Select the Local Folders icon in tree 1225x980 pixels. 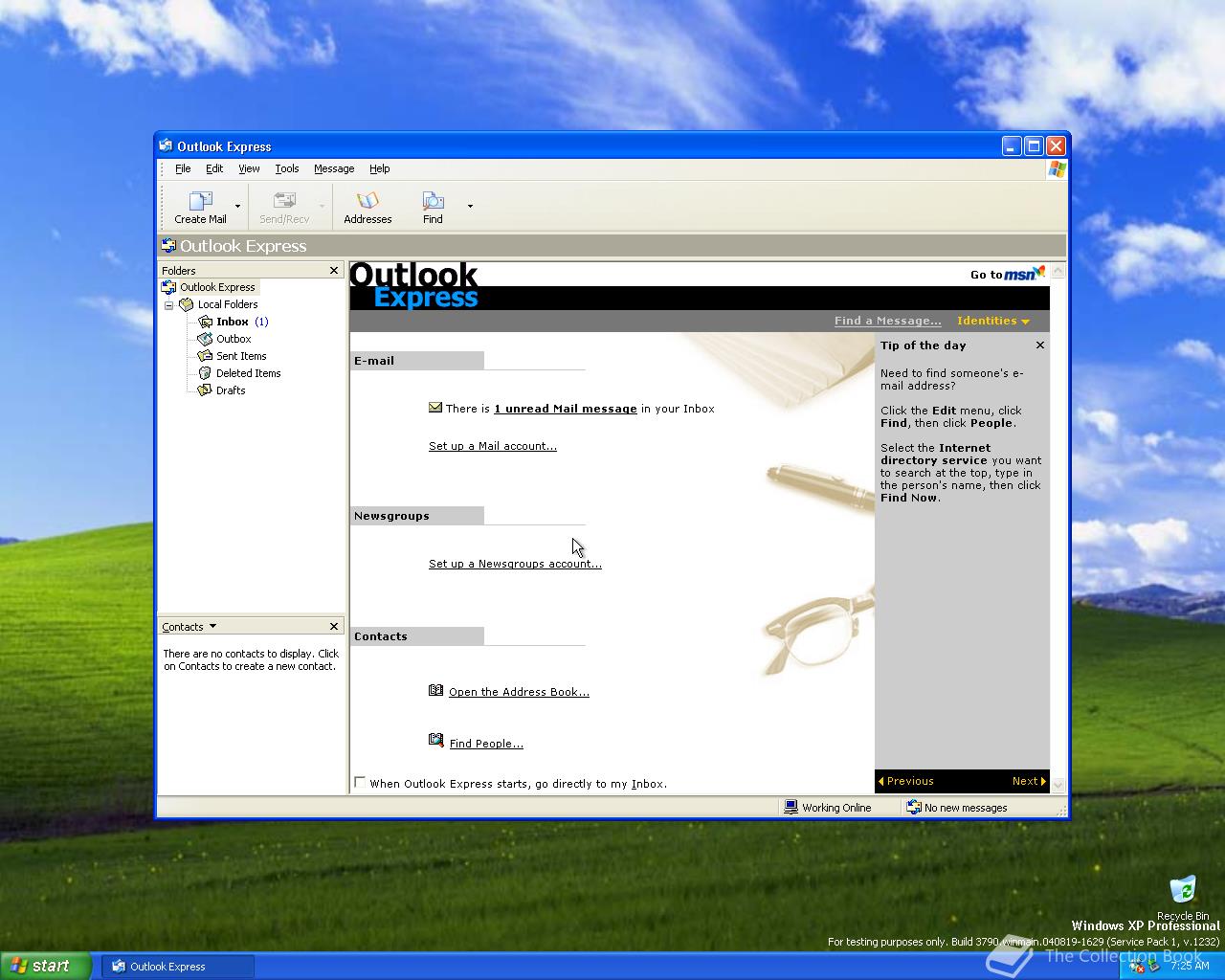pos(187,304)
